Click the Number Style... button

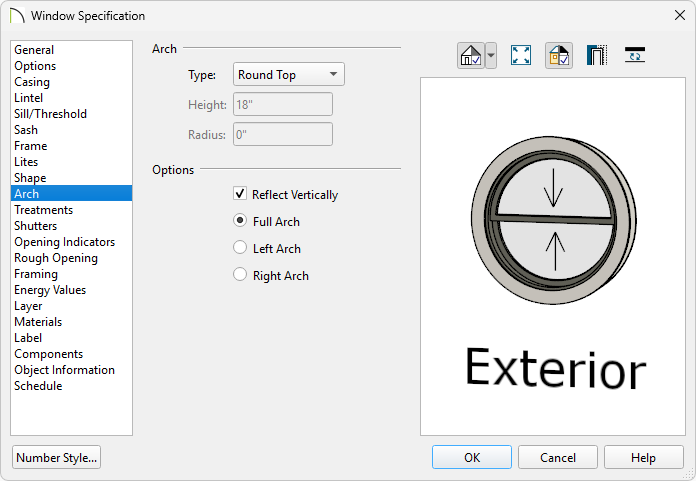pos(56,457)
